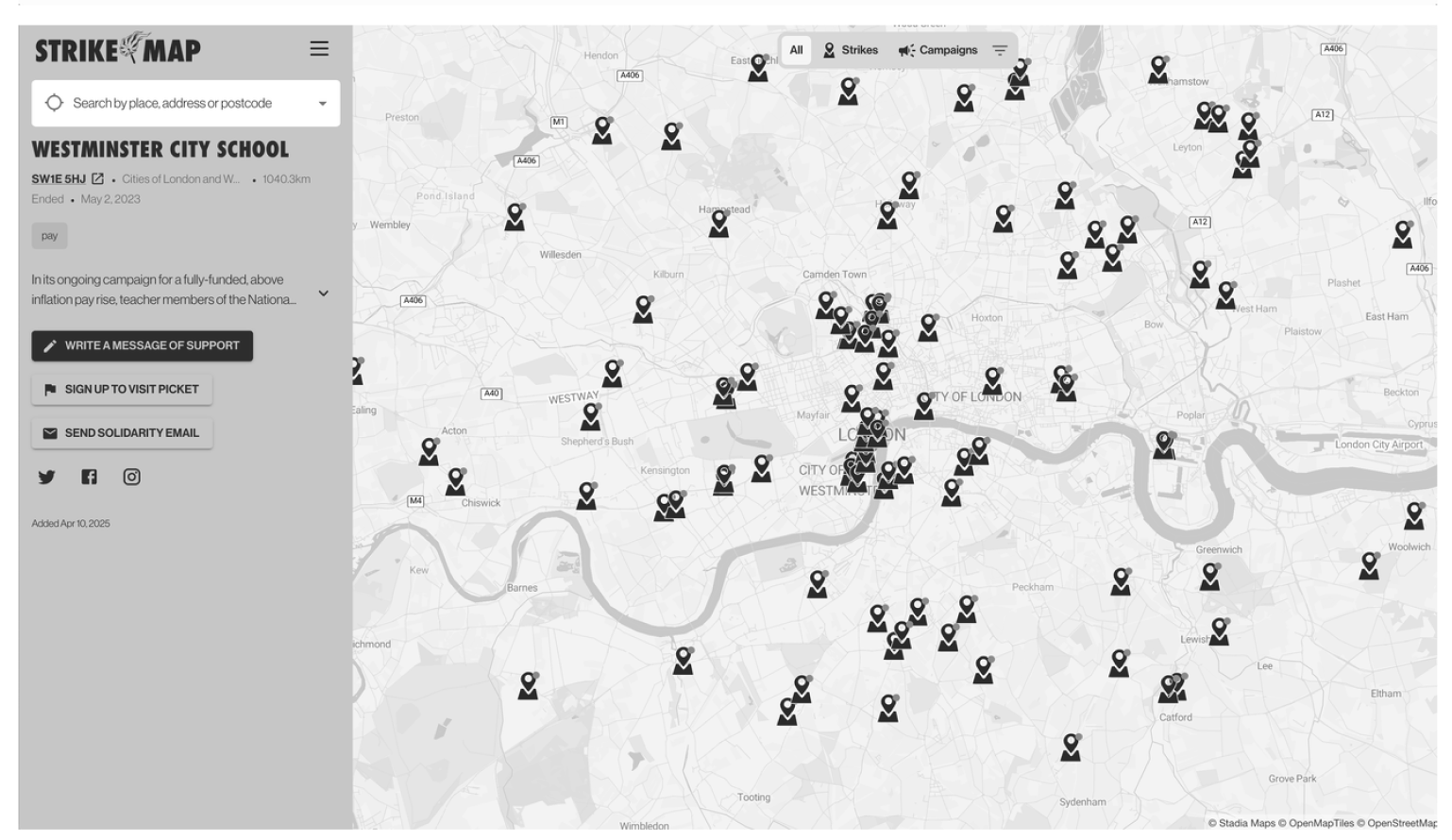Click the locate-me crosshair icon

pos(54,103)
